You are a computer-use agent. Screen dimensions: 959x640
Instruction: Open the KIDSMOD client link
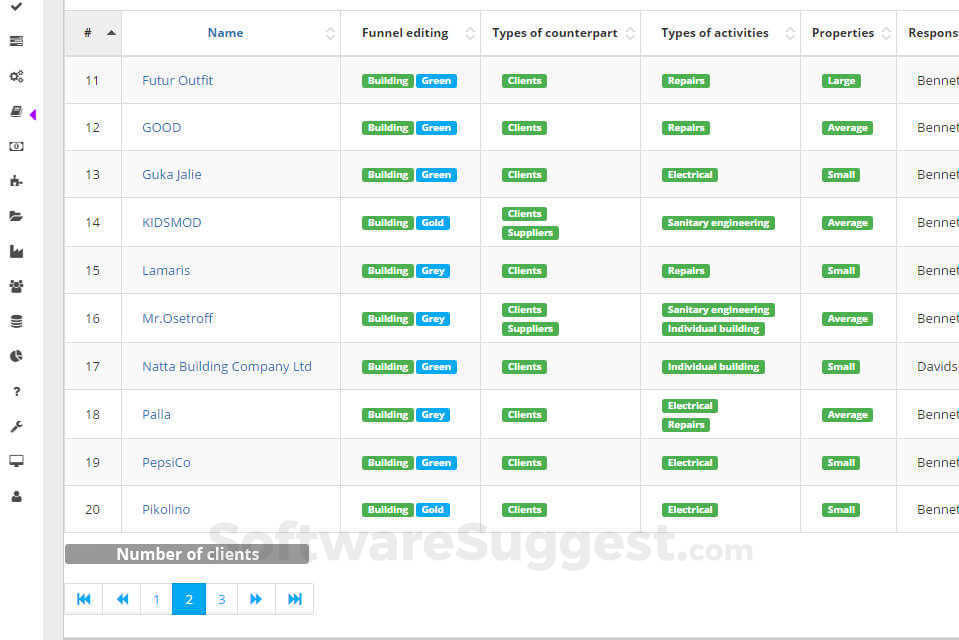(x=172, y=222)
